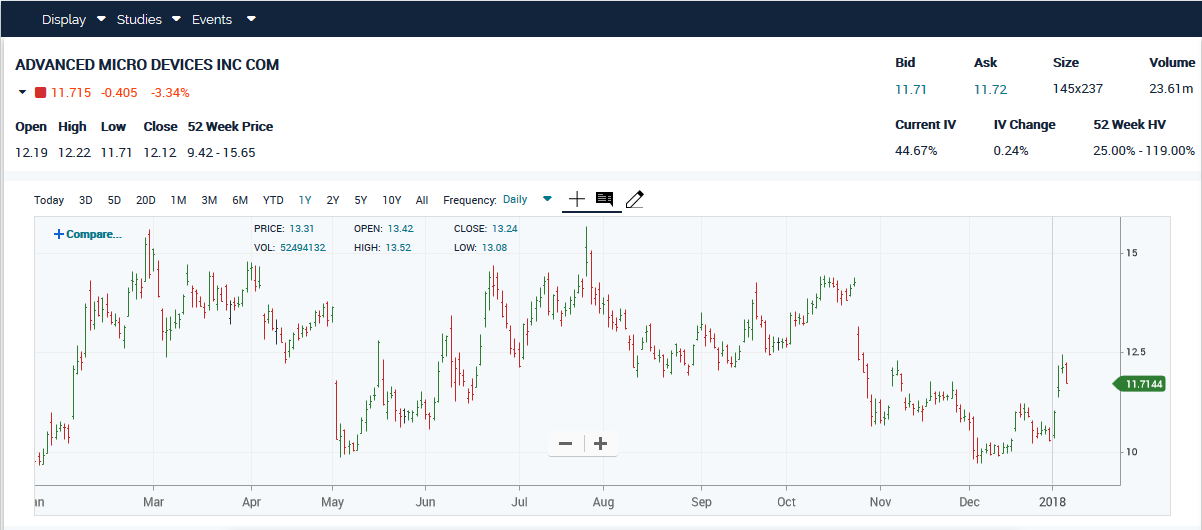The width and height of the screenshot is (1202, 530).
Task: Select the crosshair cursor tool
Action: tap(577, 199)
